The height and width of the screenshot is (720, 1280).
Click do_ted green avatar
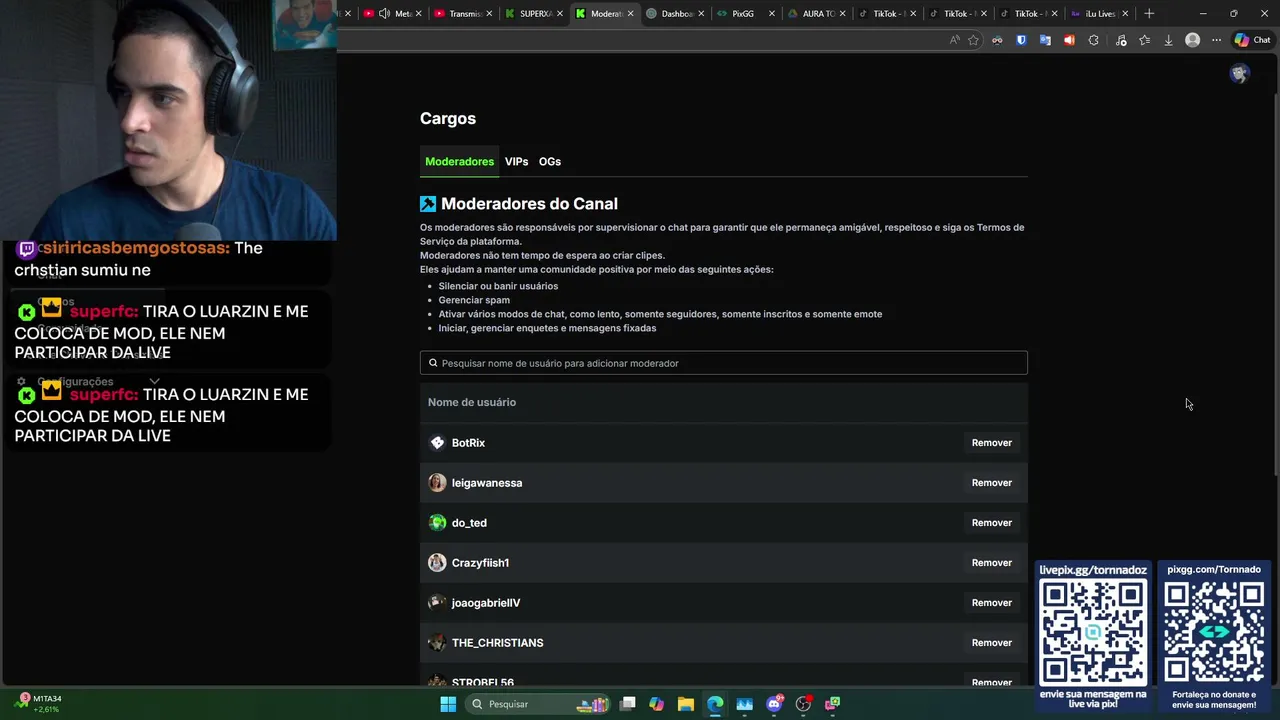pos(437,523)
